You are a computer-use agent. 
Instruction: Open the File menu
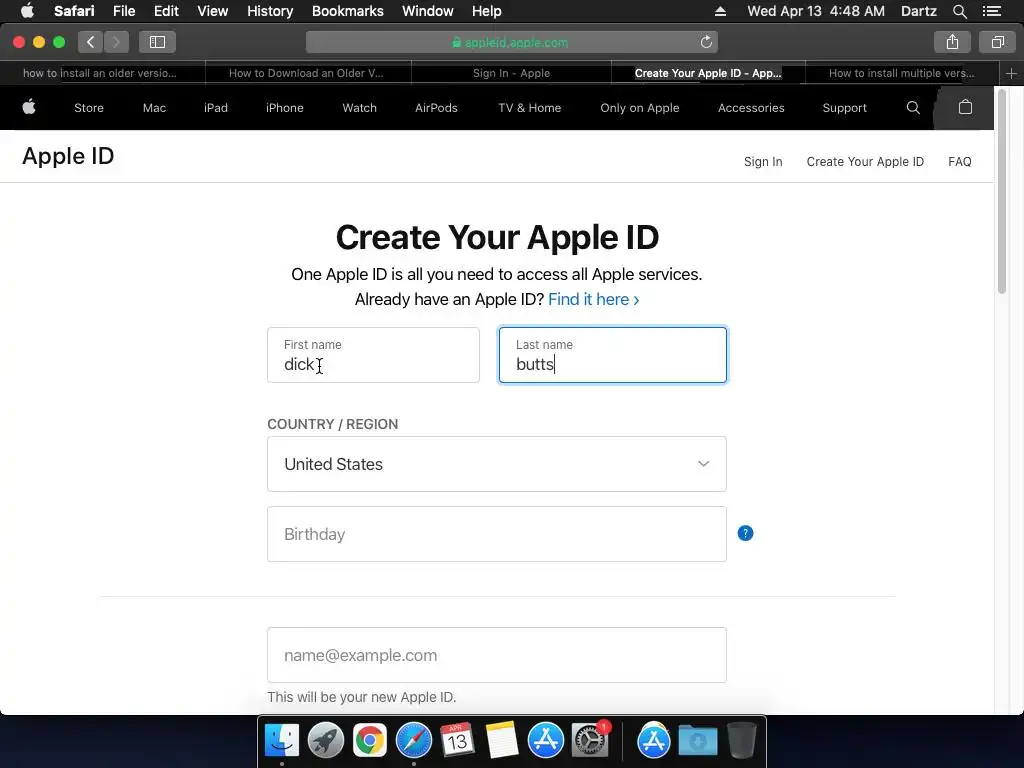pyautogui.click(x=123, y=11)
